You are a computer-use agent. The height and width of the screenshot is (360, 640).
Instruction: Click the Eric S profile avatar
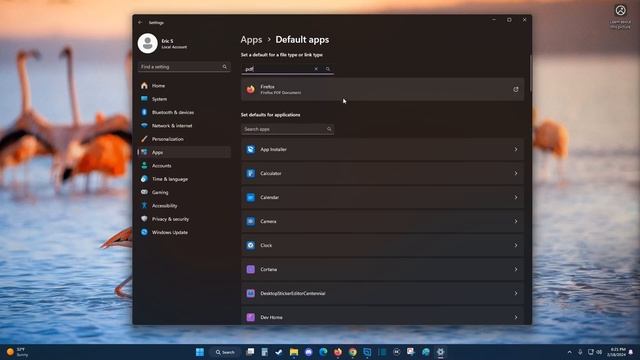(147, 43)
